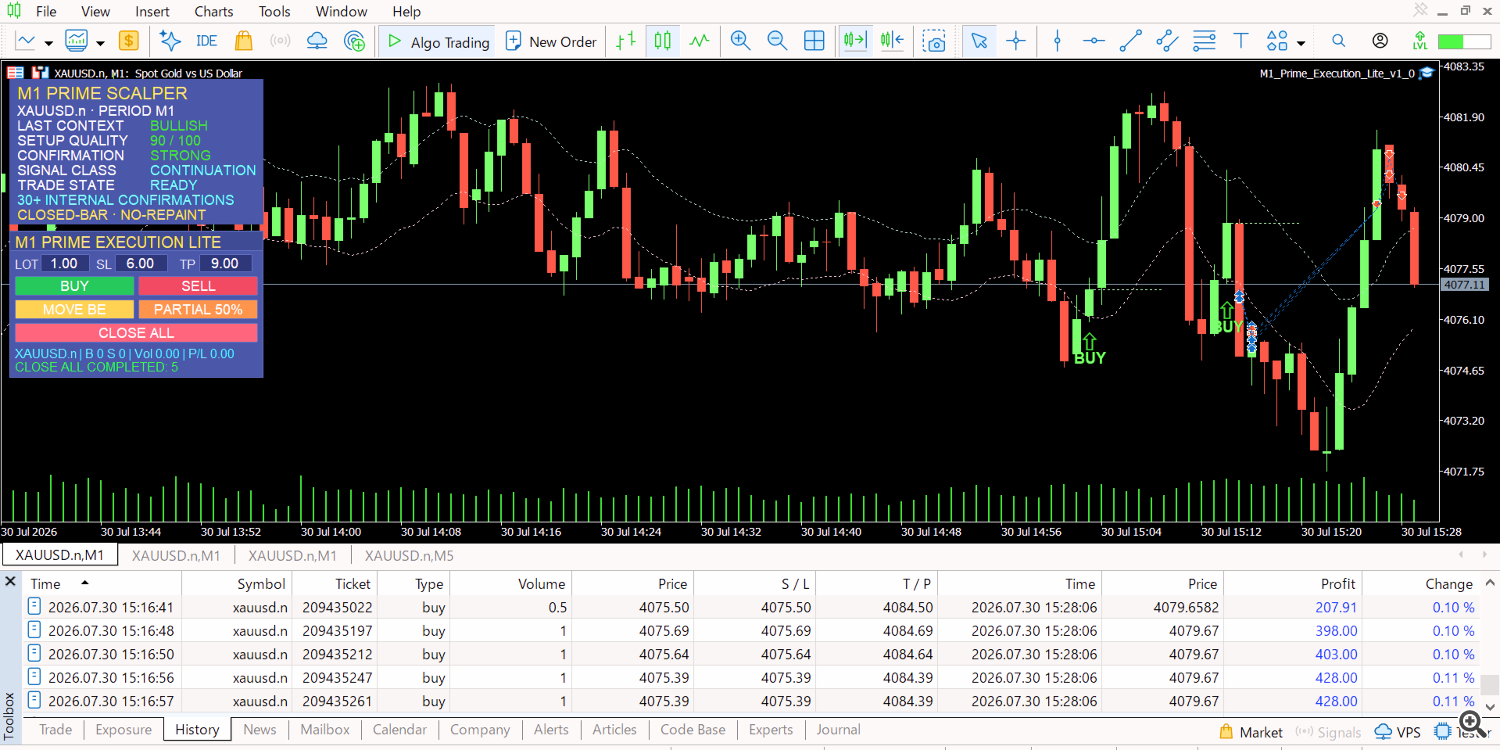Open the chart profiles icon
1500x750 pixels.
coord(77,41)
